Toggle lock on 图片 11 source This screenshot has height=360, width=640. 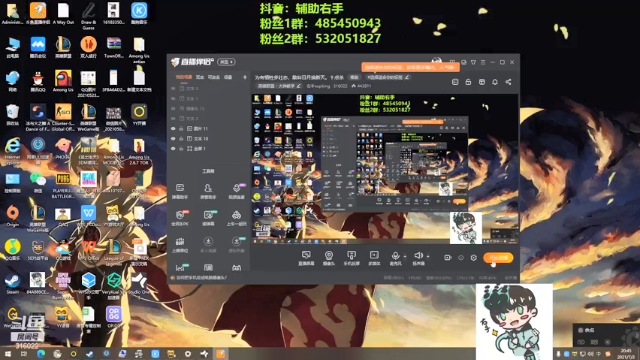pyautogui.click(x=181, y=129)
